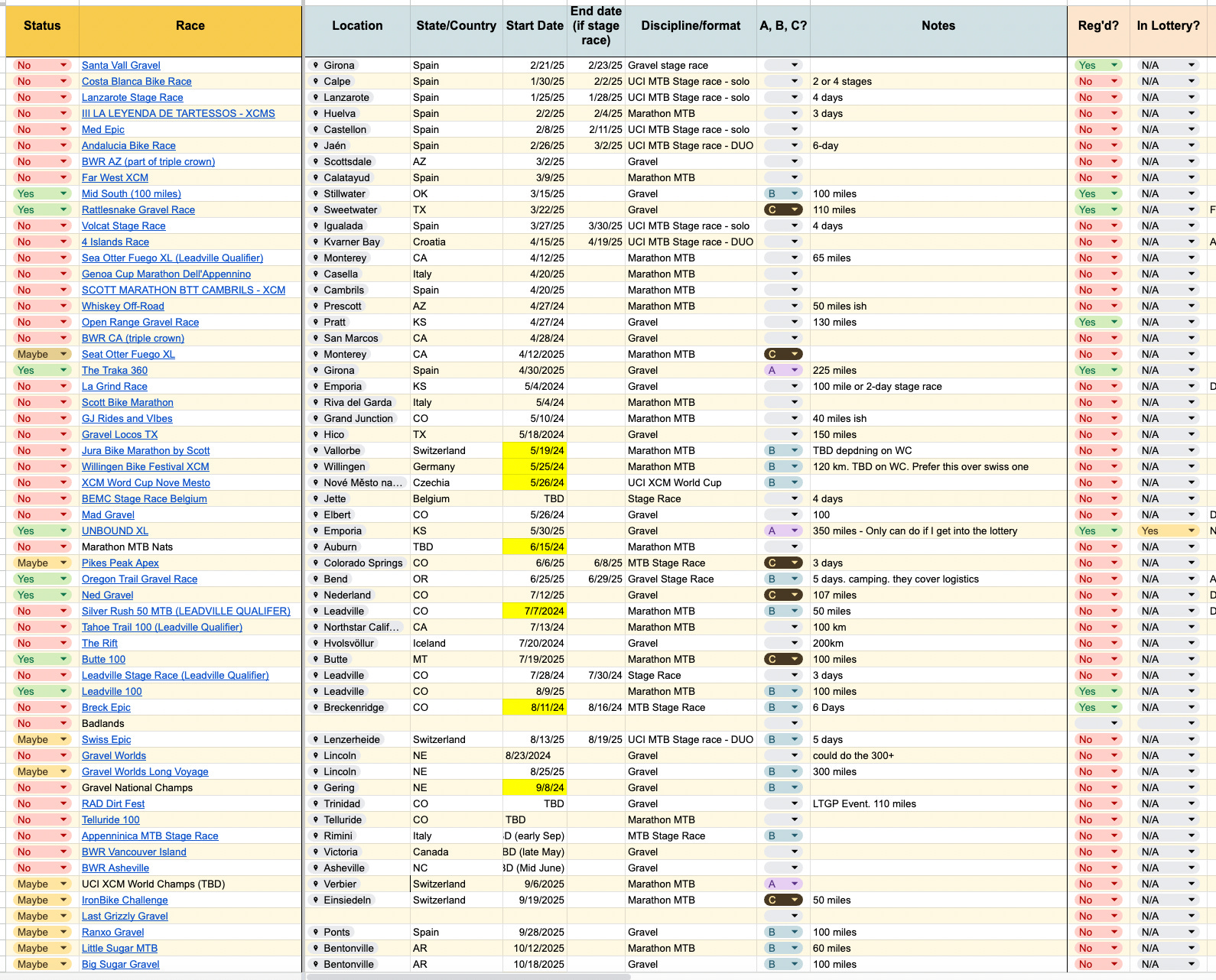Select the Race column header
Viewport: 1216px width, 980px height.
(190, 31)
